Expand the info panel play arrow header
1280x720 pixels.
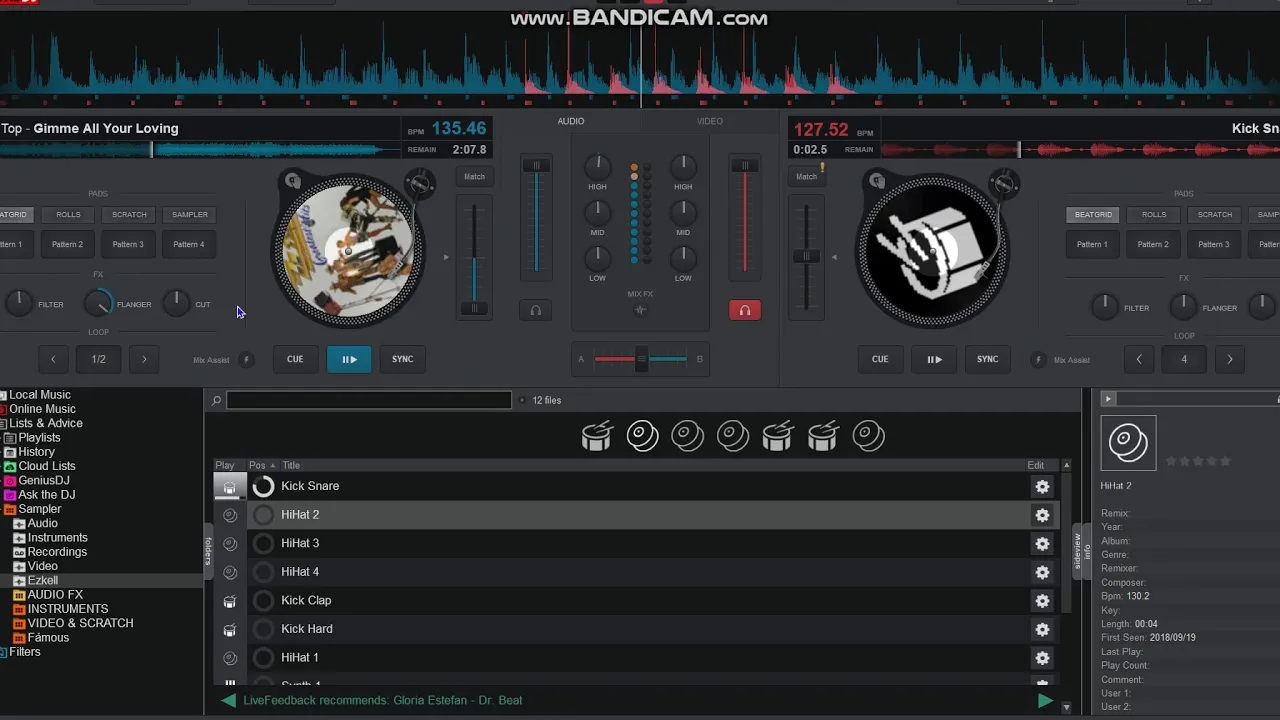tap(1108, 399)
